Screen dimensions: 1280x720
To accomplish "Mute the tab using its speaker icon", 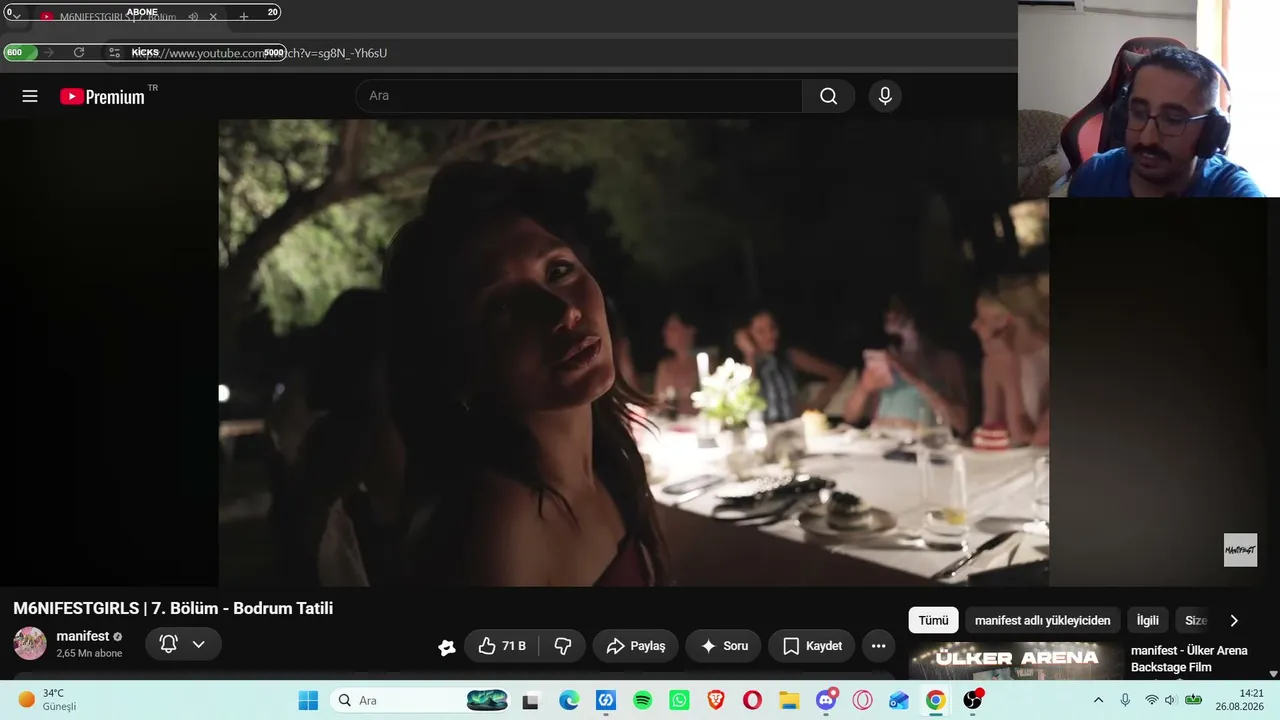I will (193, 17).
